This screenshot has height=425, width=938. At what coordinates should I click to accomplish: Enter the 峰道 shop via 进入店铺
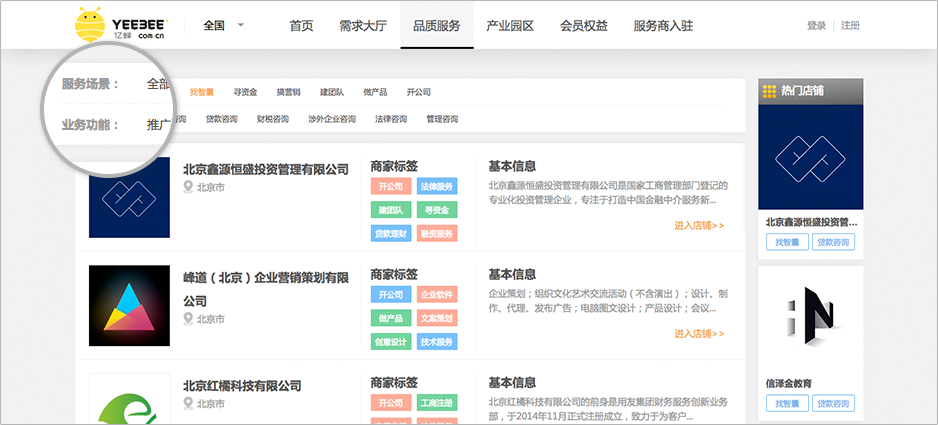[699, 333]
